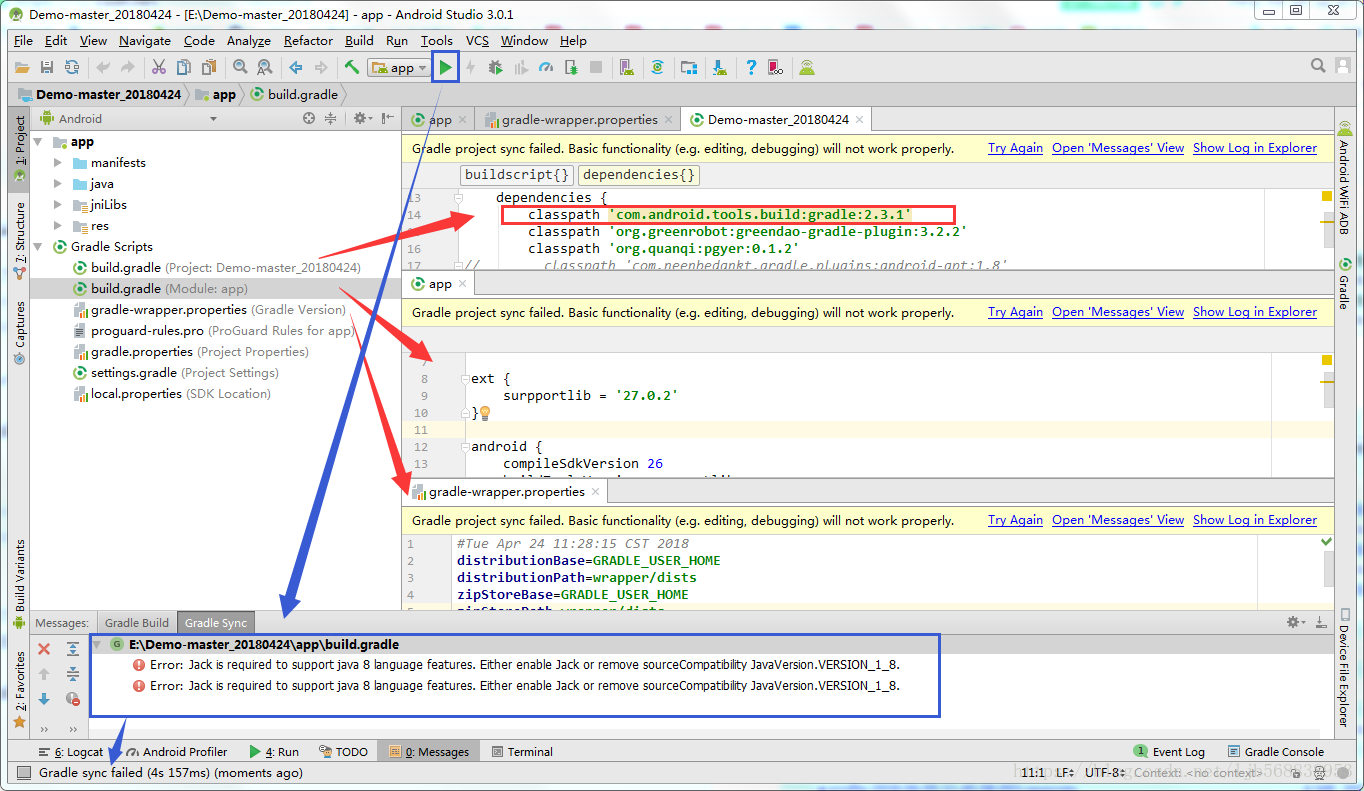Collapse the app module tree node

39,142
